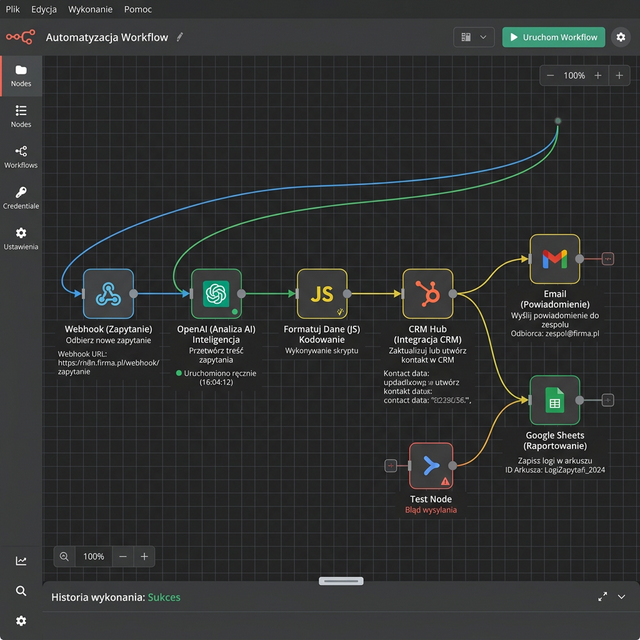Open Ustawienia in sidebar
Image resolution: width=640 pixels, height=640 pixels.
pyautogui.click(x=21, y=239)
